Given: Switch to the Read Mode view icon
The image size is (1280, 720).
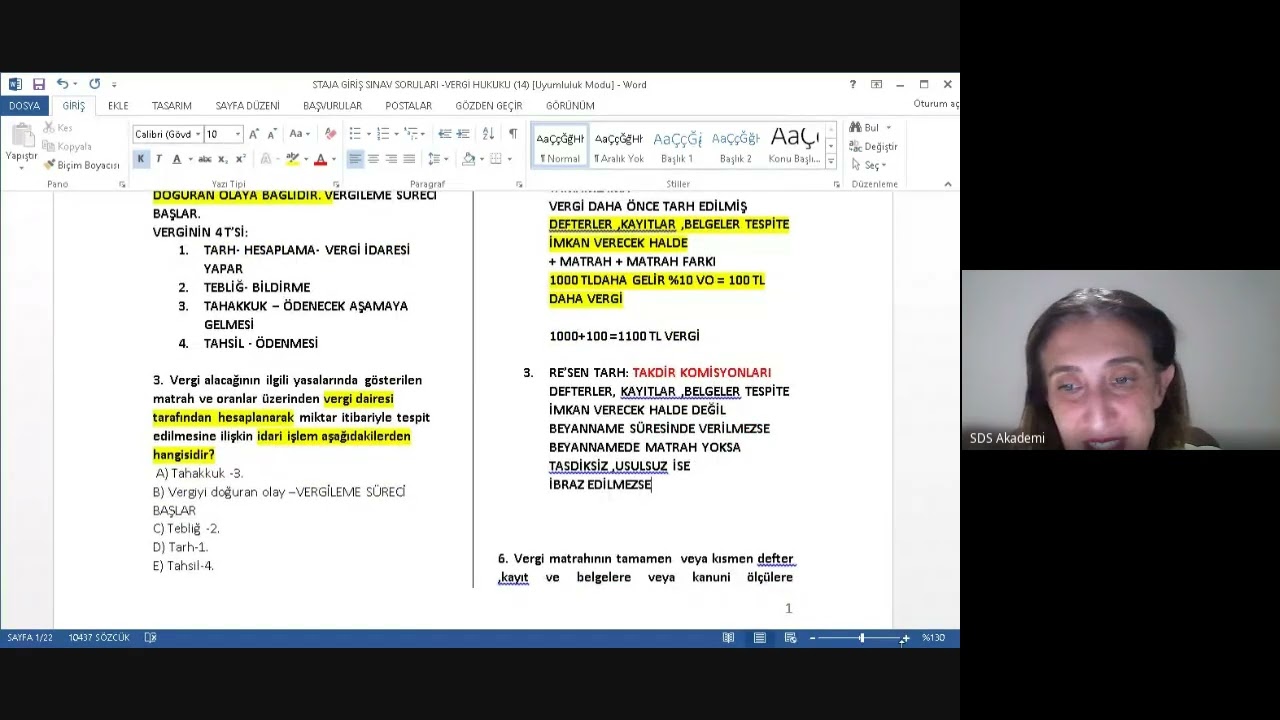Looking at the screenshot, I should tap(728, 637).
